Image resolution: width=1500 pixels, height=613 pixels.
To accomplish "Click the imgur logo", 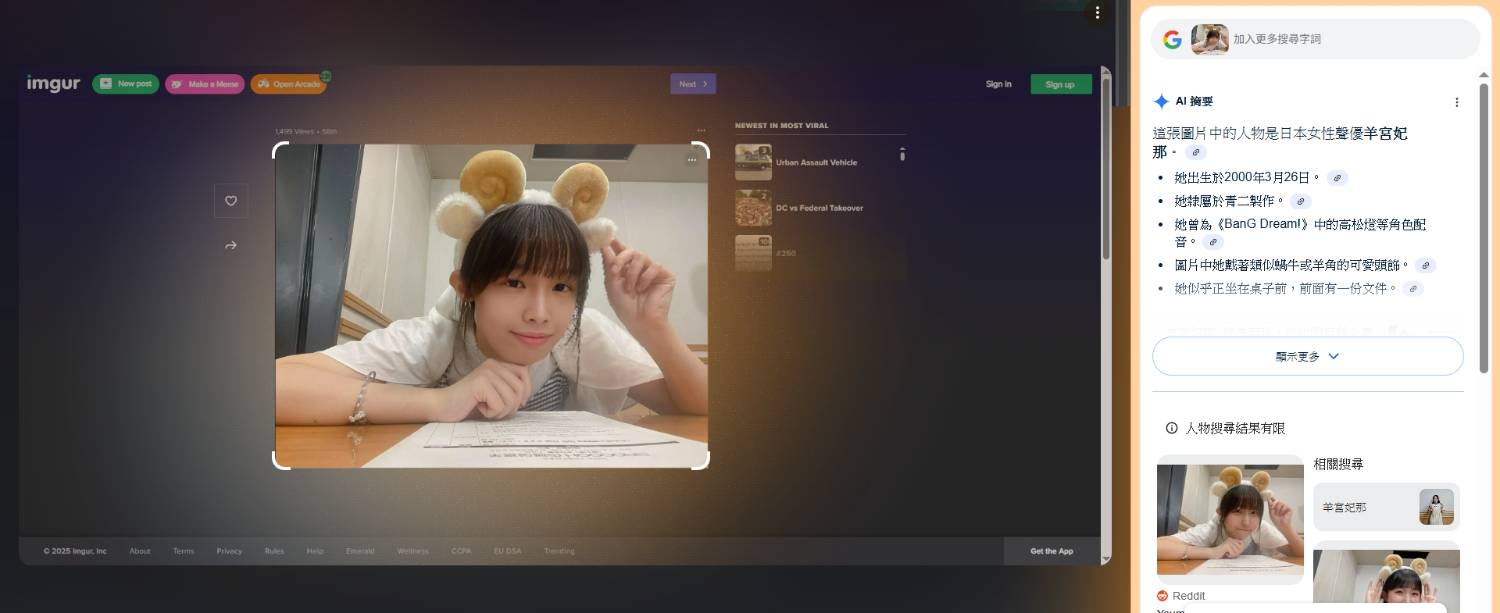I will [53, 84].
